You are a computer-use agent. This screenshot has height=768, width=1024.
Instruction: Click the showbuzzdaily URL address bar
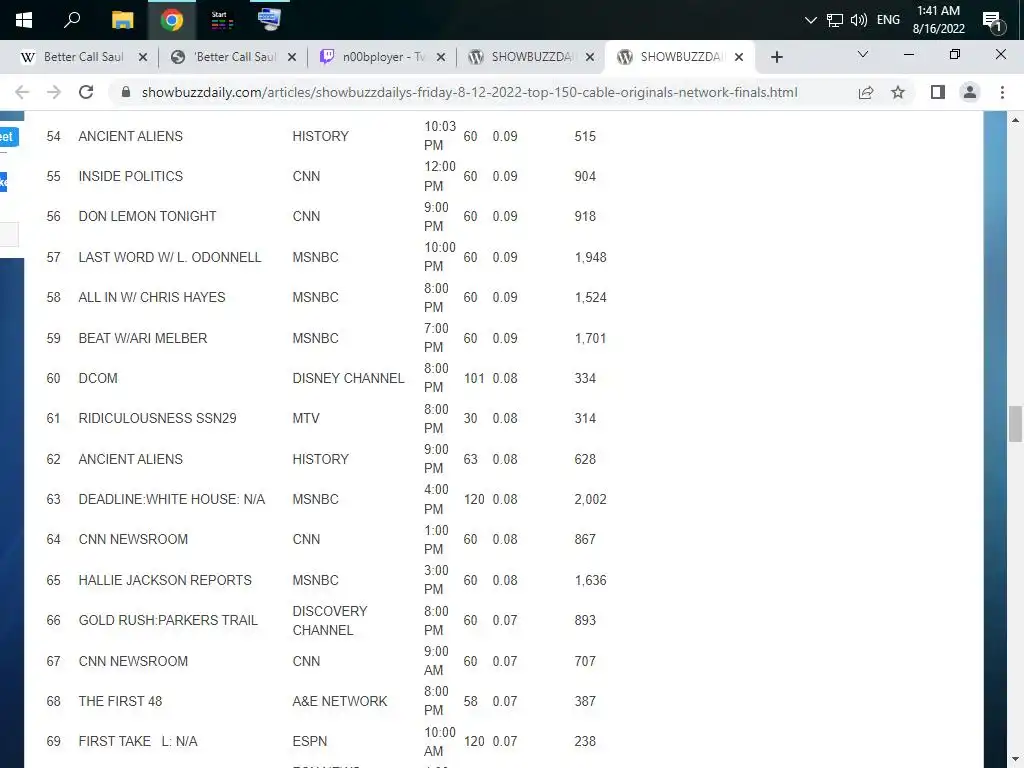click(469, 92)
